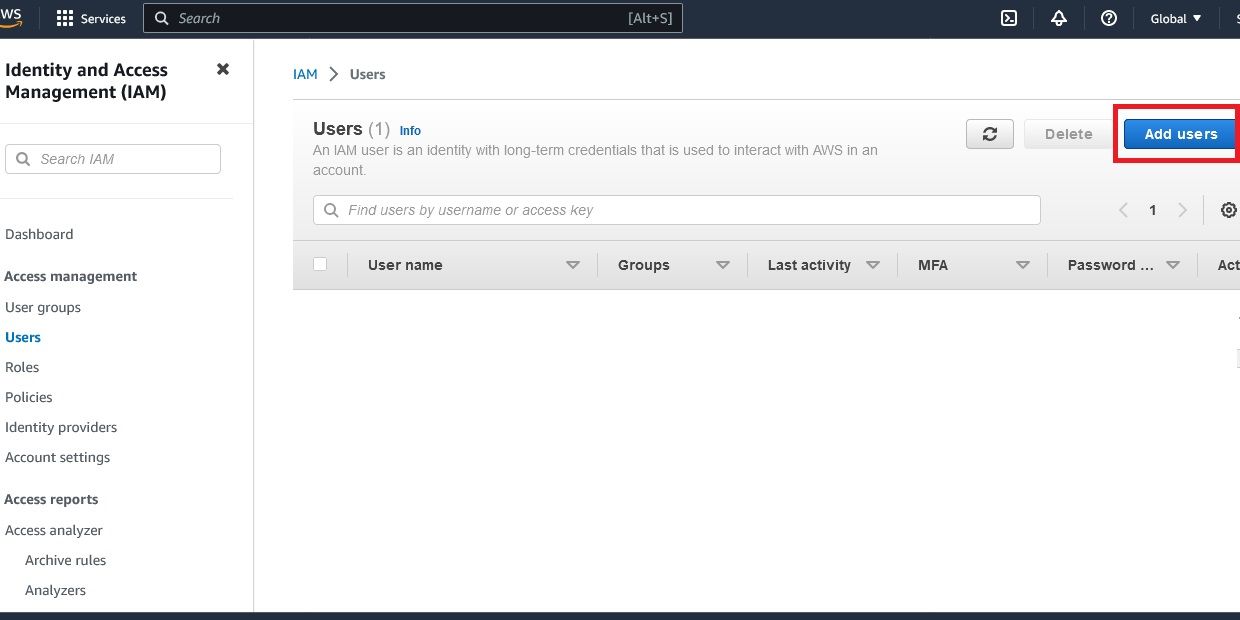
Task: Refresh the users list
Action: pos(989,133)
